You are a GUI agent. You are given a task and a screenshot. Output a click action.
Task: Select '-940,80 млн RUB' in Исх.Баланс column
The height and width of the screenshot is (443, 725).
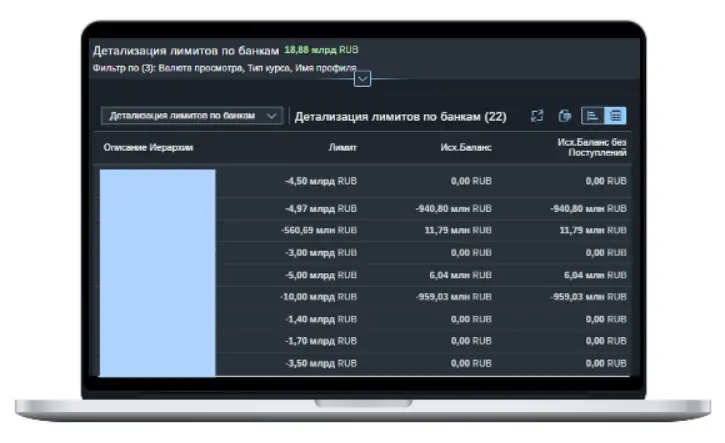[453, 209]
